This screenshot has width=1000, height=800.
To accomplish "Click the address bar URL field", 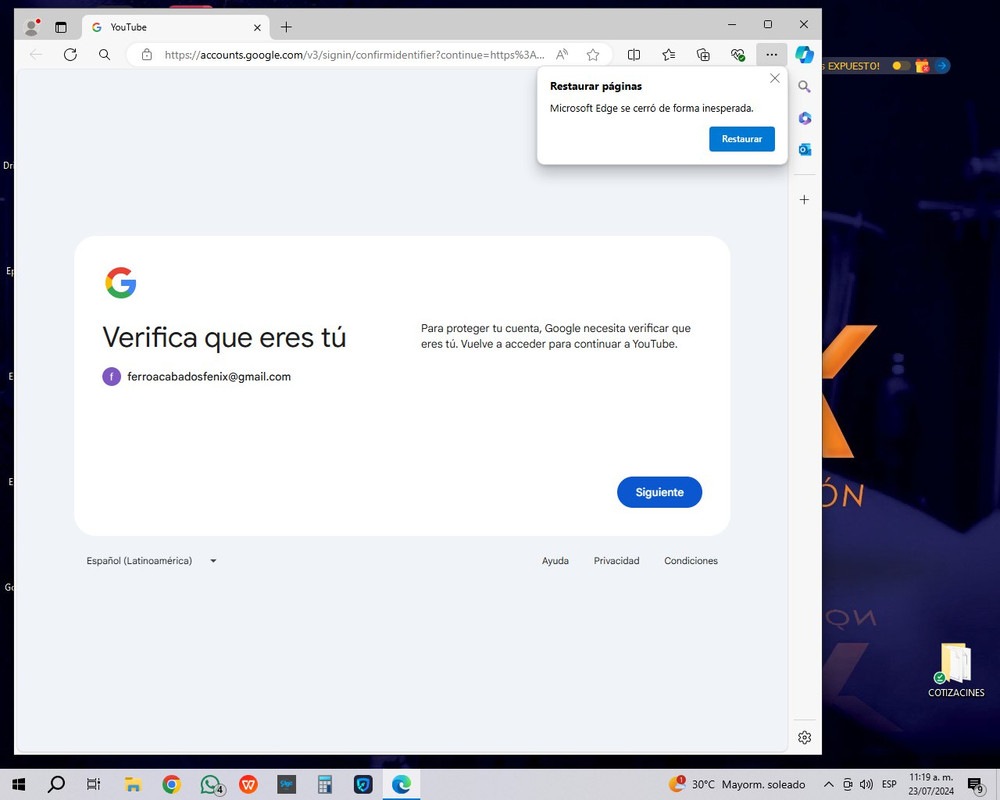I will tap(355, 55).
